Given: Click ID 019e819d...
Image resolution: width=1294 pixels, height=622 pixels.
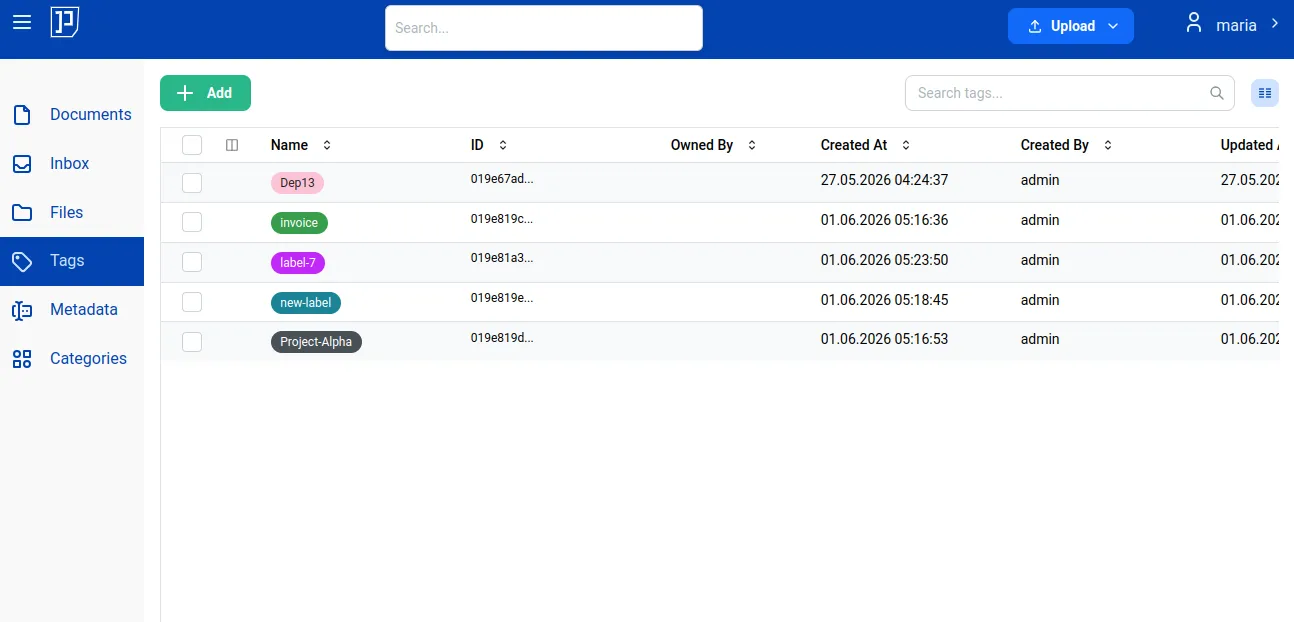Looking at the screenshot, I should (x=502, y=338).
